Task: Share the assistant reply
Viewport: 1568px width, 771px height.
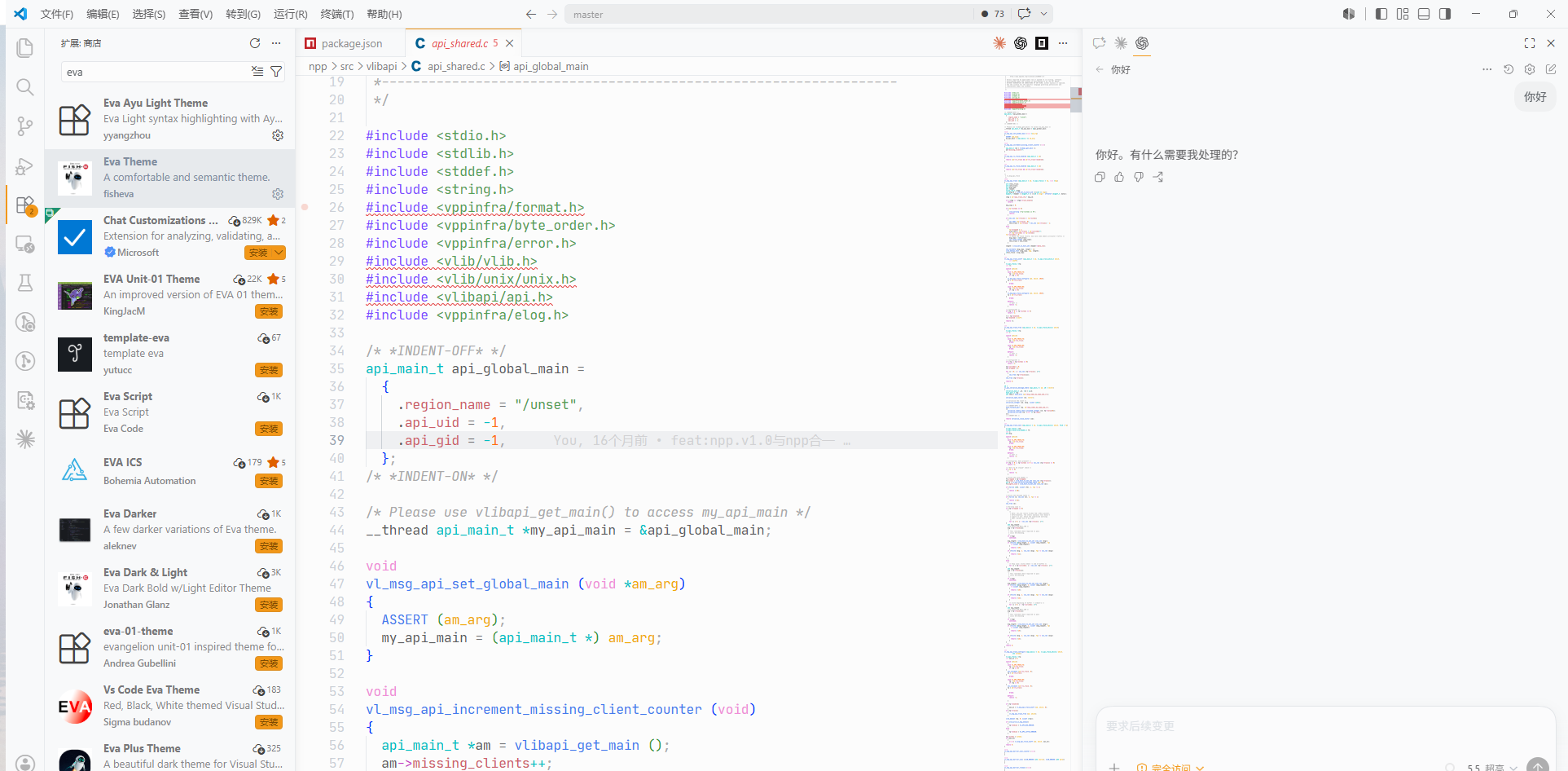Action: click(x=1158, y=177)
